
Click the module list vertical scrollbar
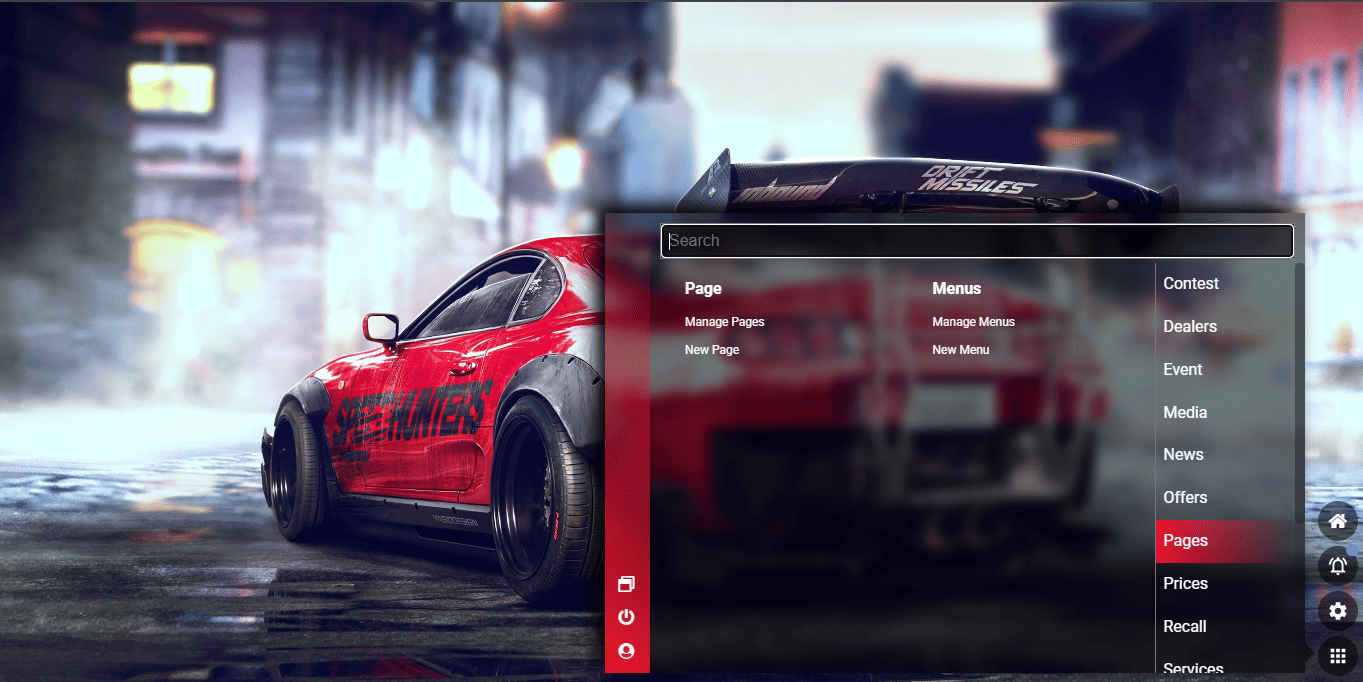pos(1299,390)
